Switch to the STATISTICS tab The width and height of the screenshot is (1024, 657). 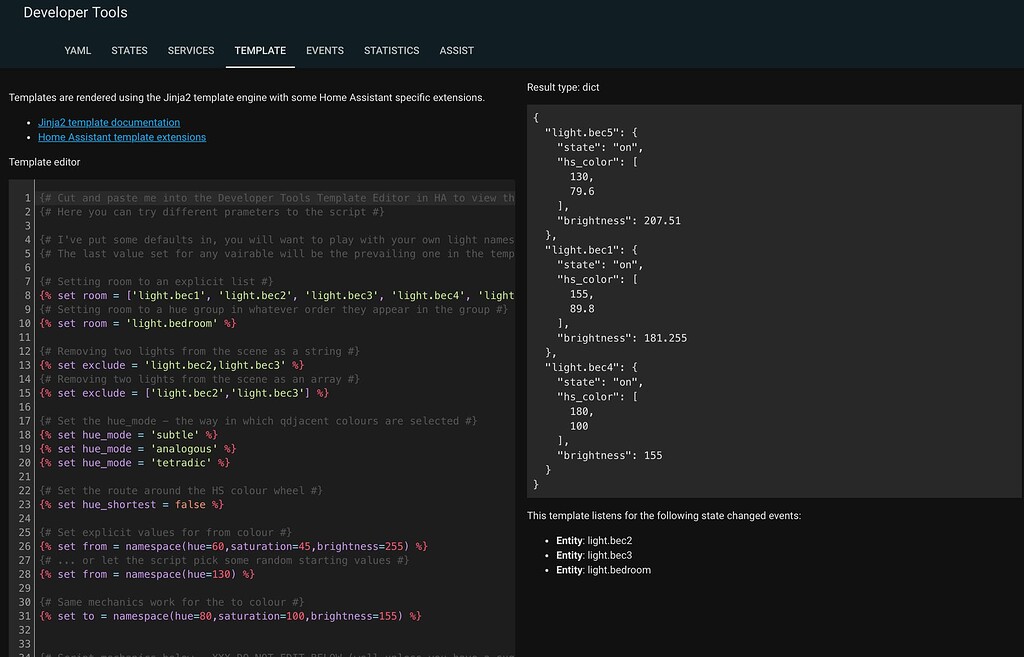(391, 50)
